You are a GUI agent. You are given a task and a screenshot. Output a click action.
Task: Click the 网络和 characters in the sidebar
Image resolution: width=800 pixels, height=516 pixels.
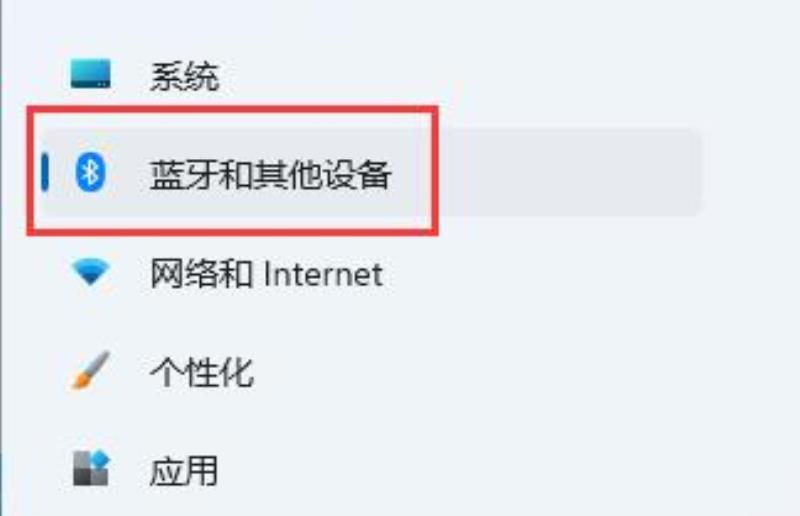coord(201,274)
